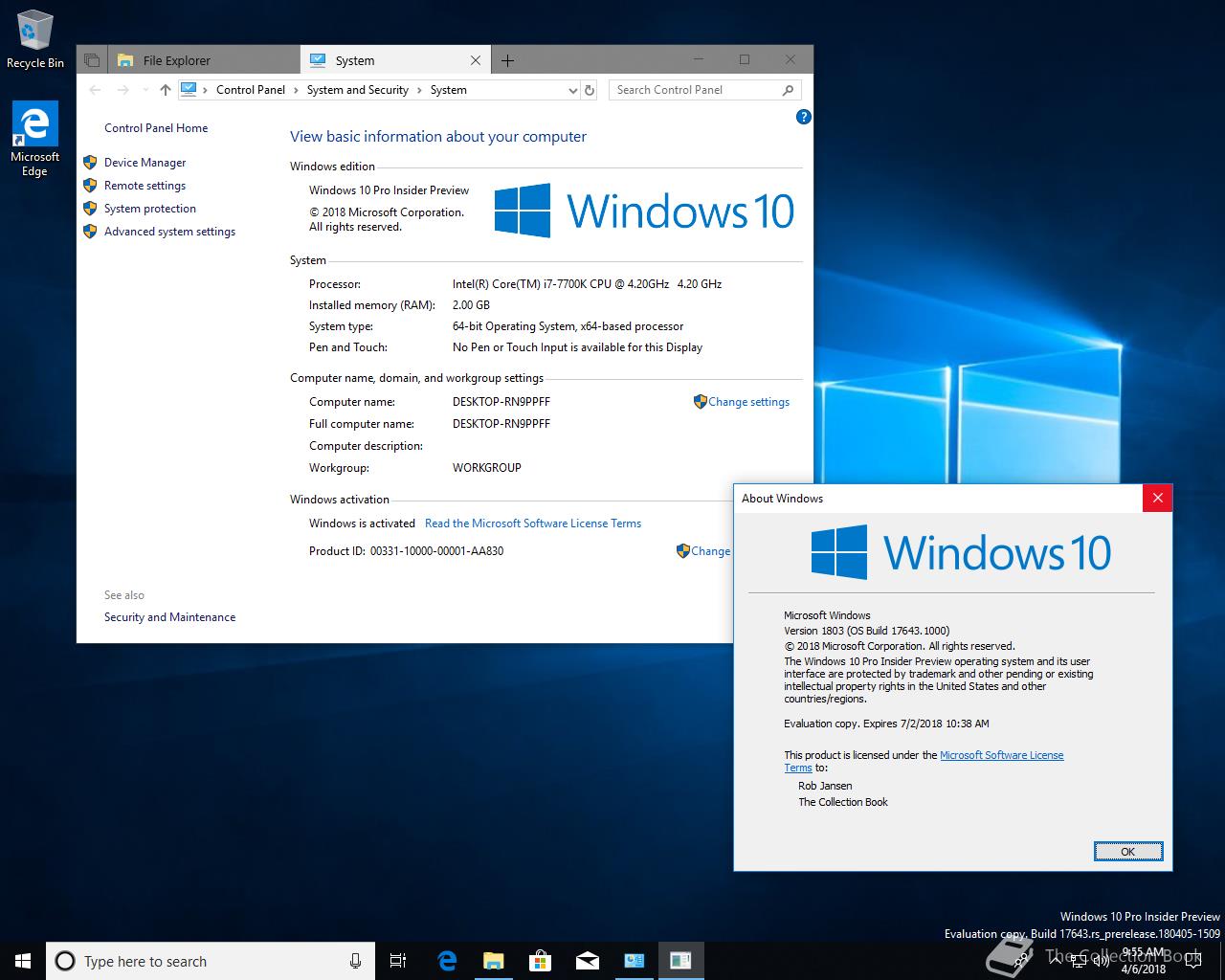The height and width of the screenshot is (980, 1225).
Task: Select the About Windows taskbar button
Action: click(680, 961)
